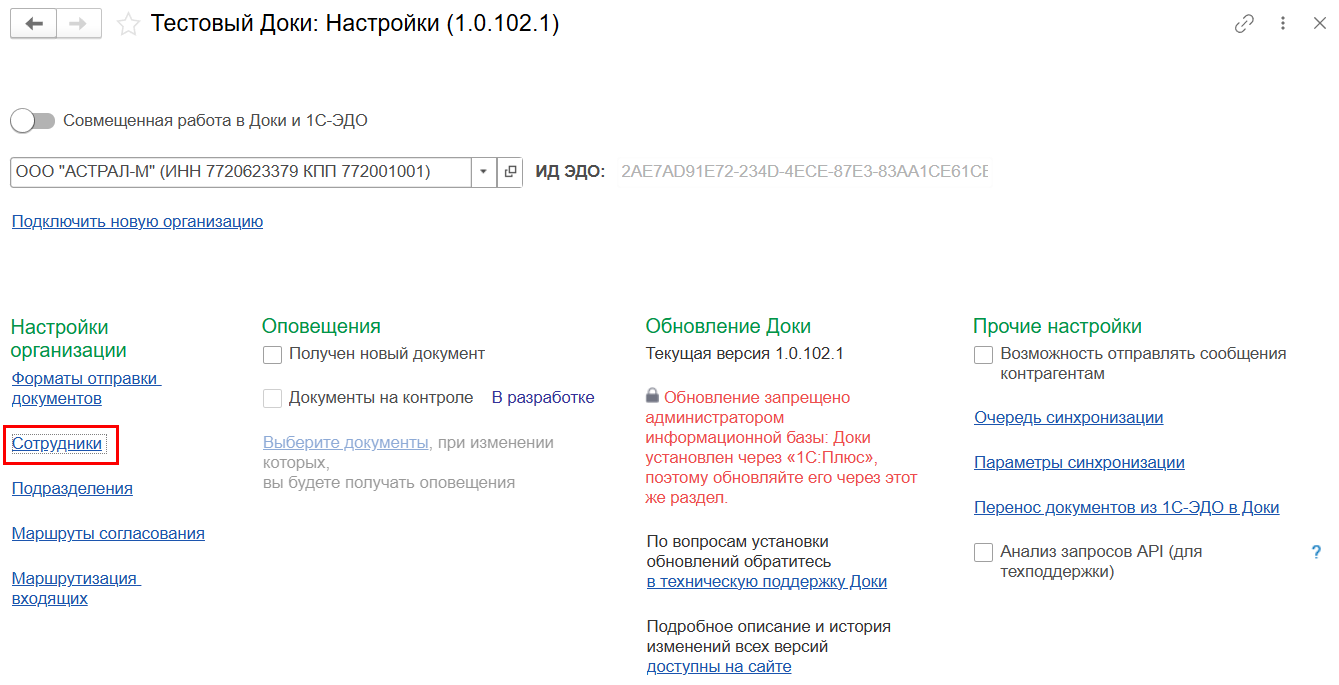The width and height of the screenshot is (1339, 685).
Task: Close the Настройки window
Action: click(1319, 24)
